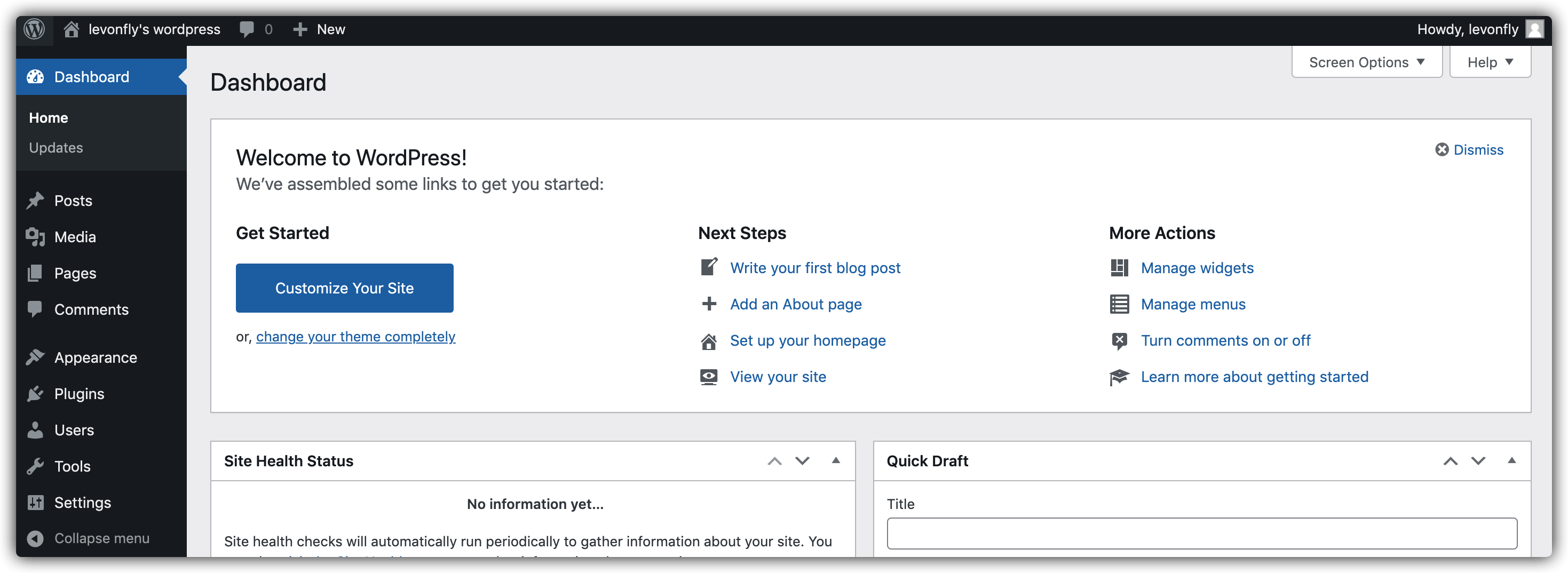Move Site Health Status widget down
The height and width of the screenshot is (573, 1568).
802,461
